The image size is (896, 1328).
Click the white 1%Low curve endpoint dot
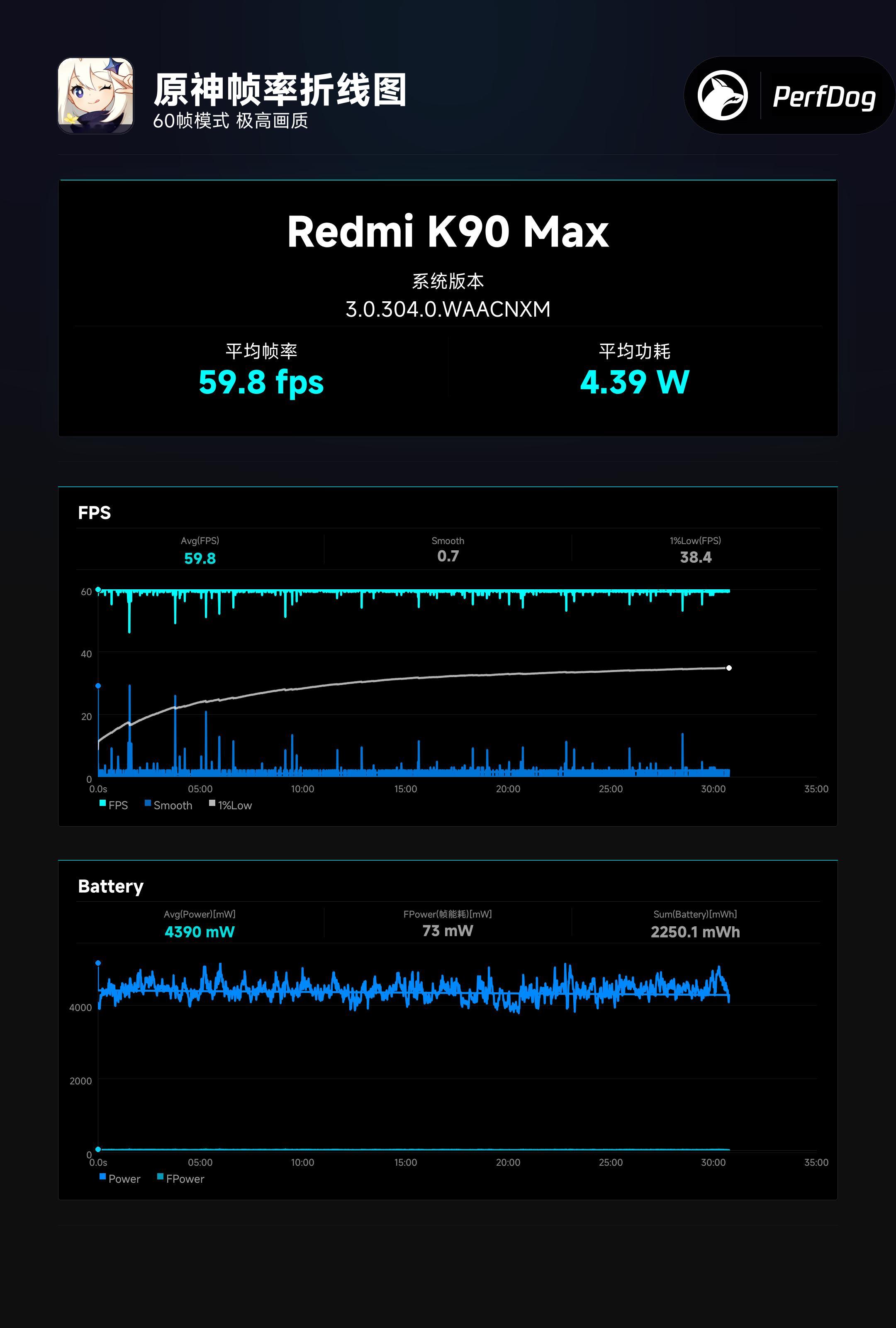[x=729, y=668]
